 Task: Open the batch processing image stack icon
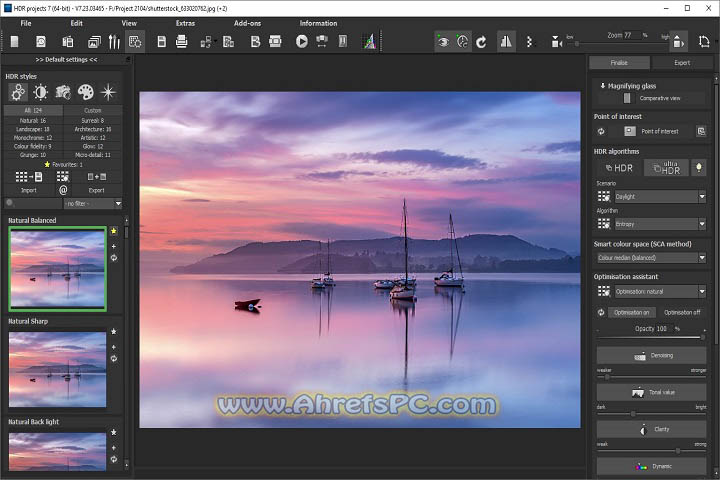tap(94, 42)
